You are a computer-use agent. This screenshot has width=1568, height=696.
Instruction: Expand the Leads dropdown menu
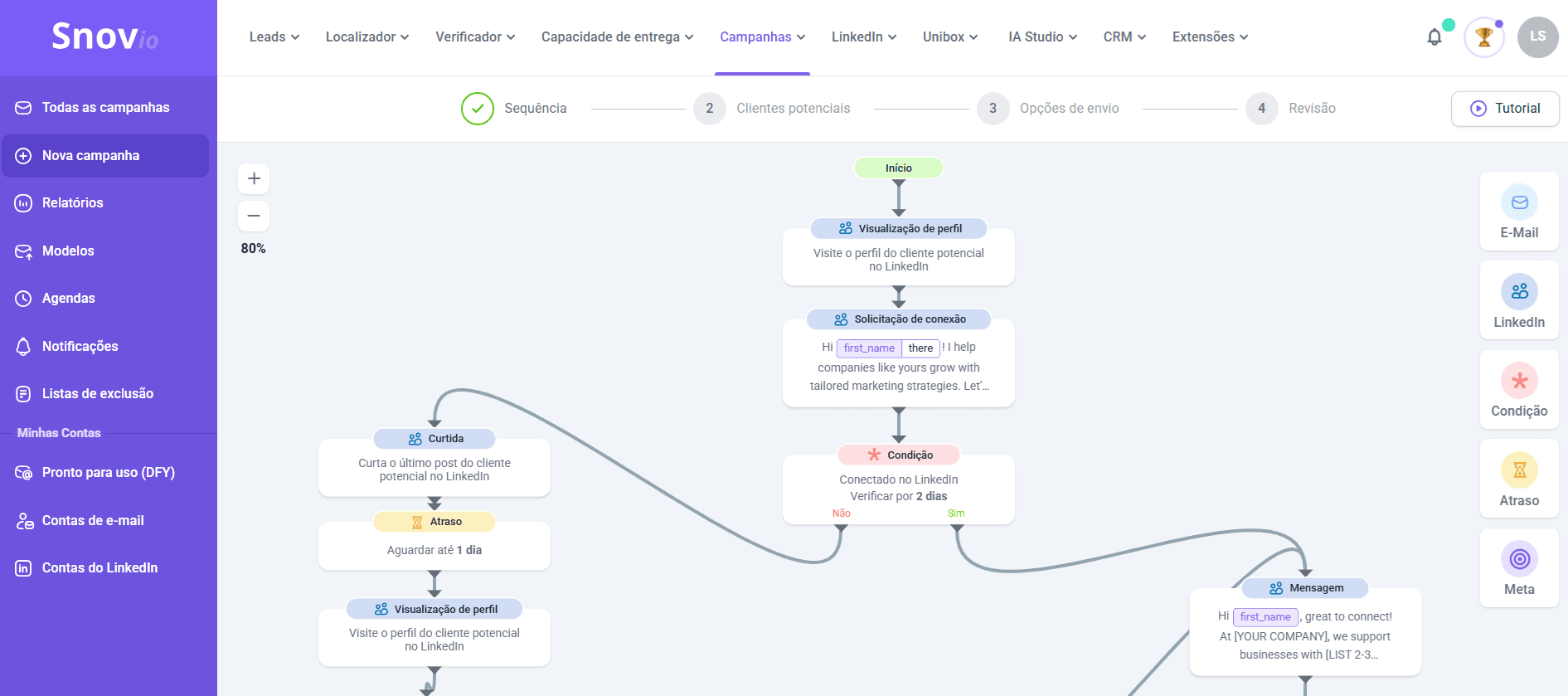274,37
